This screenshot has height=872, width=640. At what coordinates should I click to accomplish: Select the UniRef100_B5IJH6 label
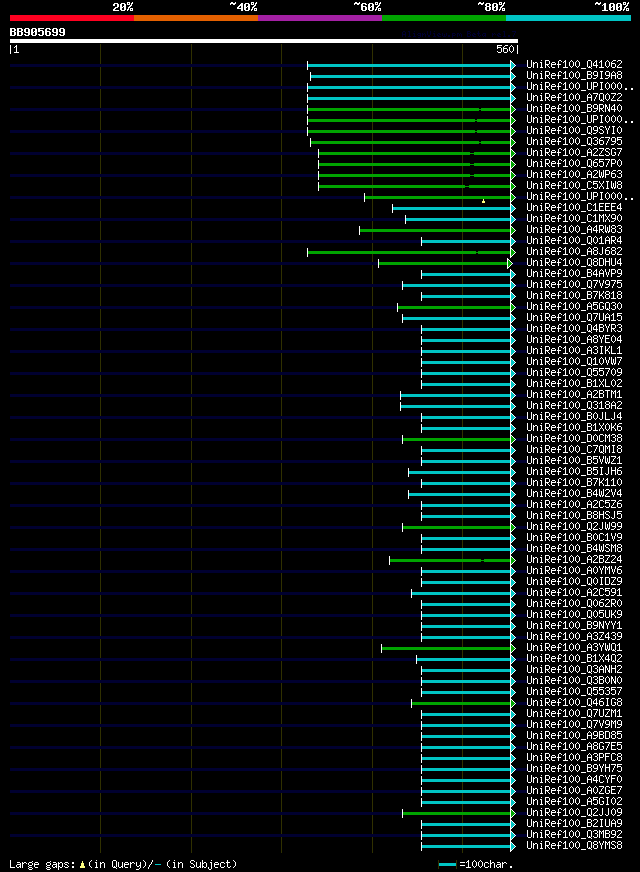[574, 472]
